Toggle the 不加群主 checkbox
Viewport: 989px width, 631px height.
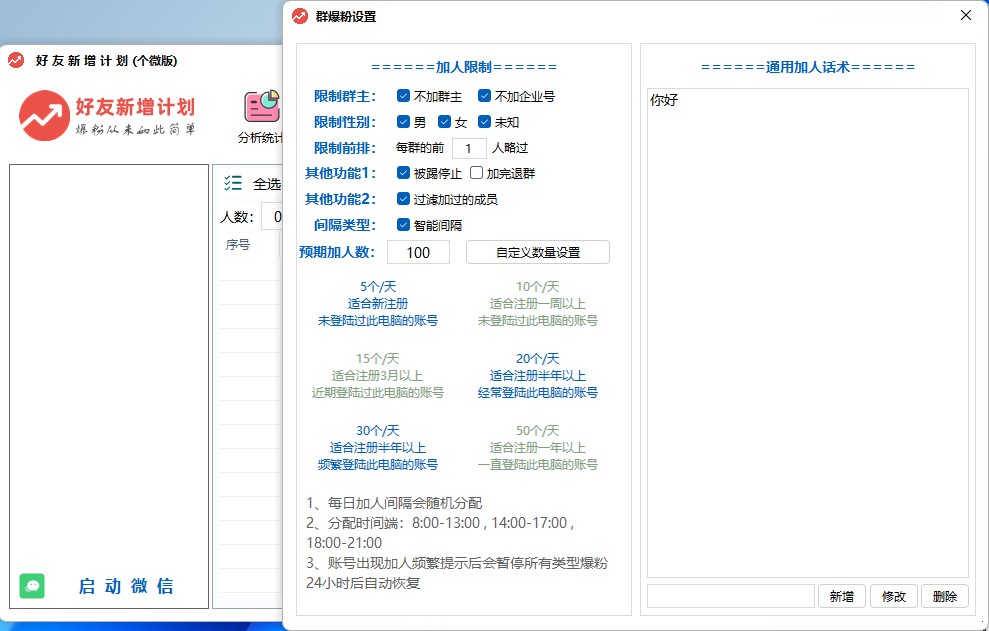point(403,96)
